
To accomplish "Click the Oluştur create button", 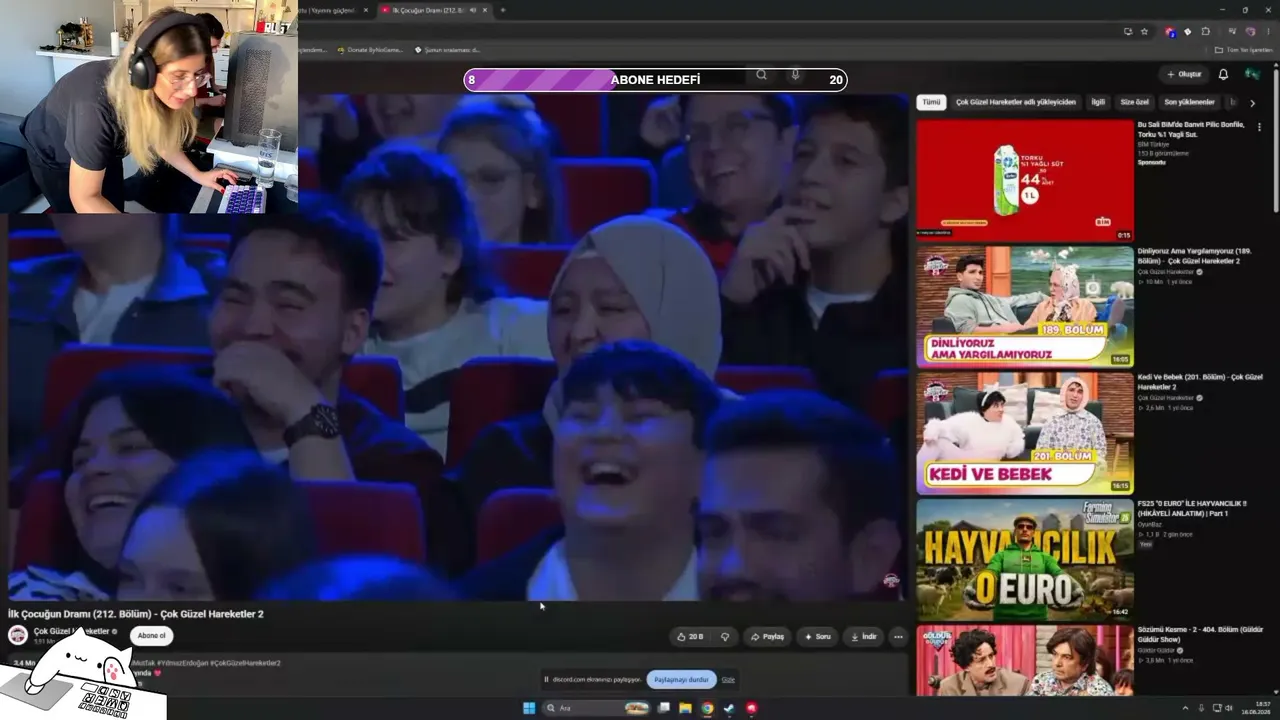I will point(1184,74).
